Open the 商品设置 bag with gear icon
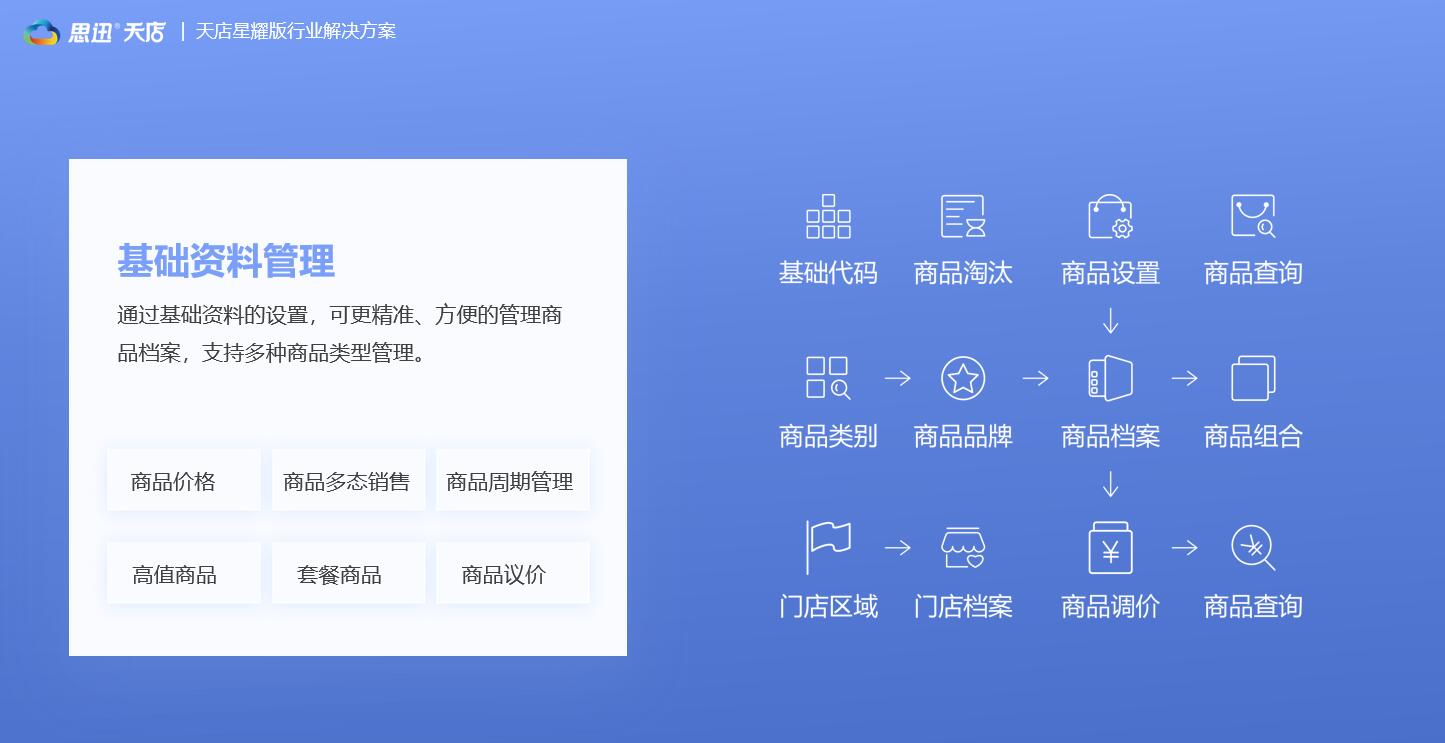 1110,217
